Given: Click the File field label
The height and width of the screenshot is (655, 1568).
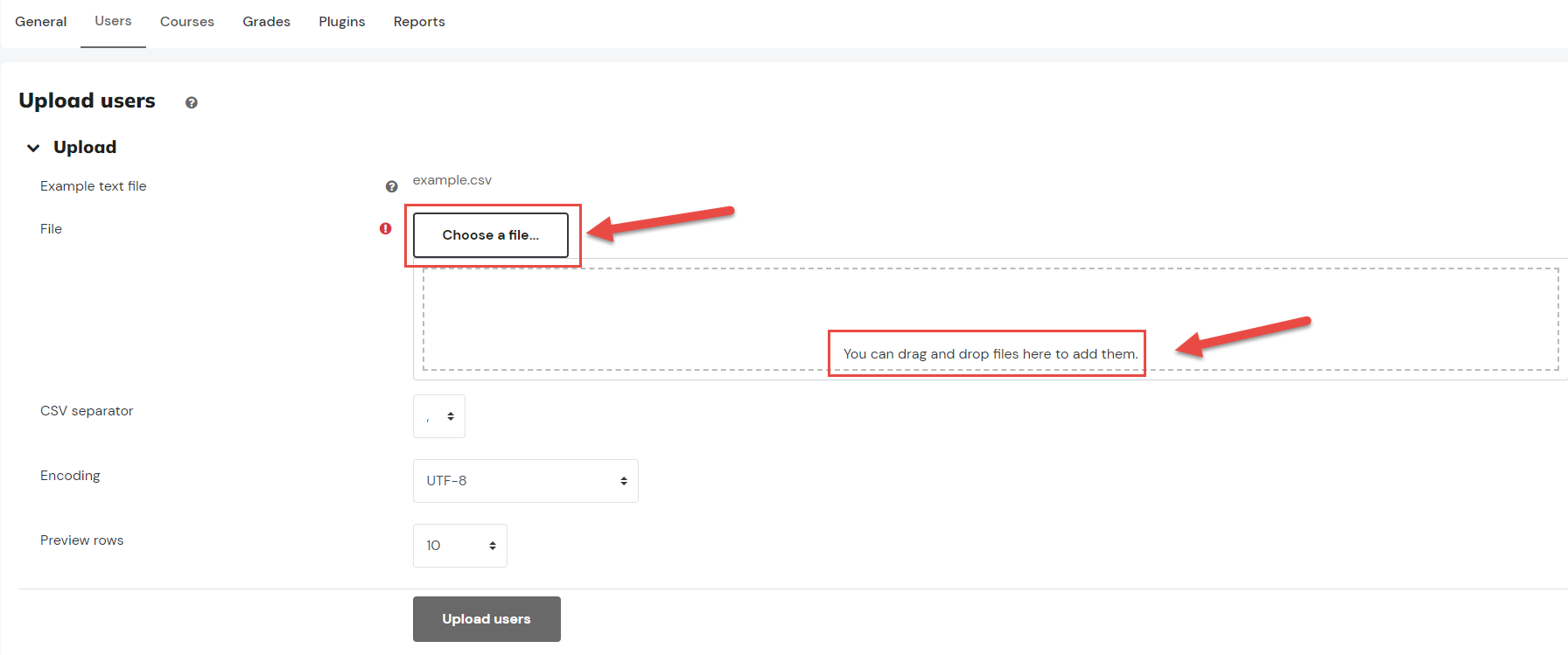Looking at the screenshot, I should tap(51, 229).
